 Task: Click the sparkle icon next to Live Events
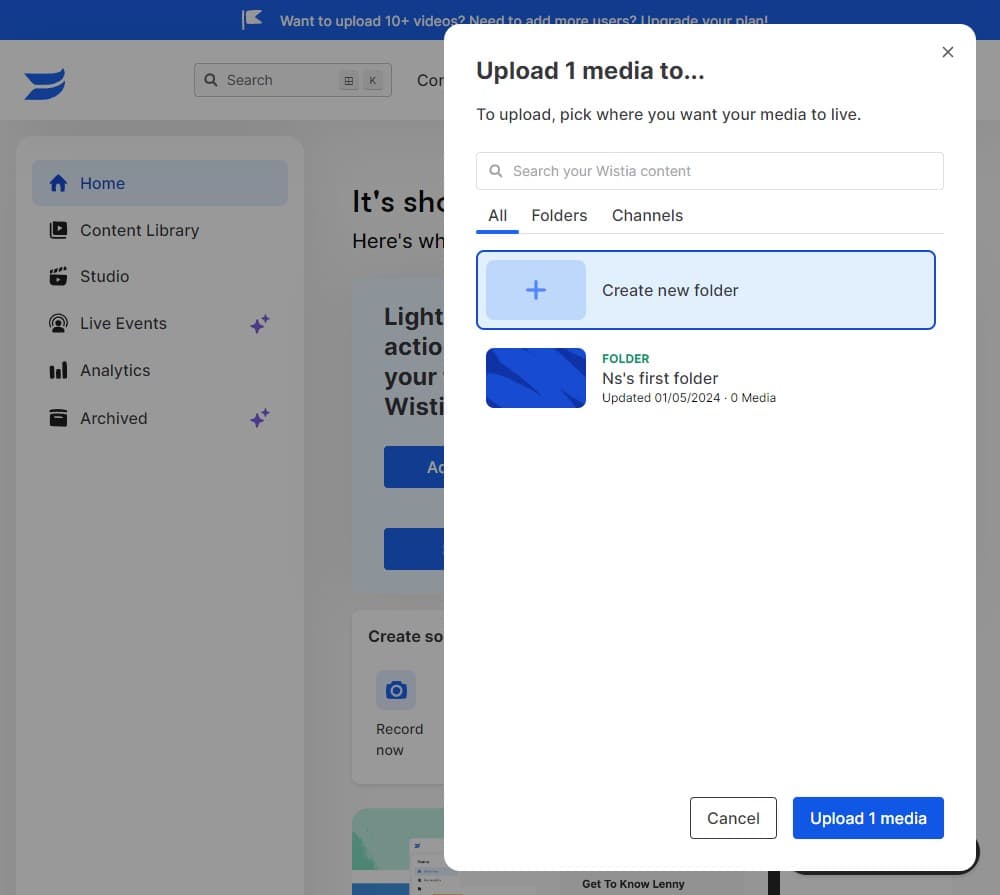coord(260,323)
